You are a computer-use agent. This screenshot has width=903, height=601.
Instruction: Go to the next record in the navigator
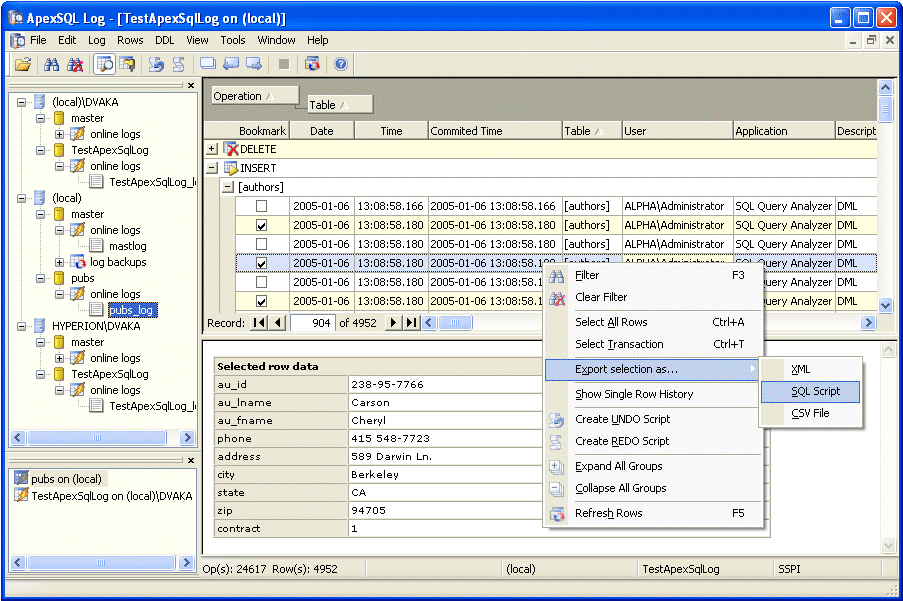pos(393,323)
